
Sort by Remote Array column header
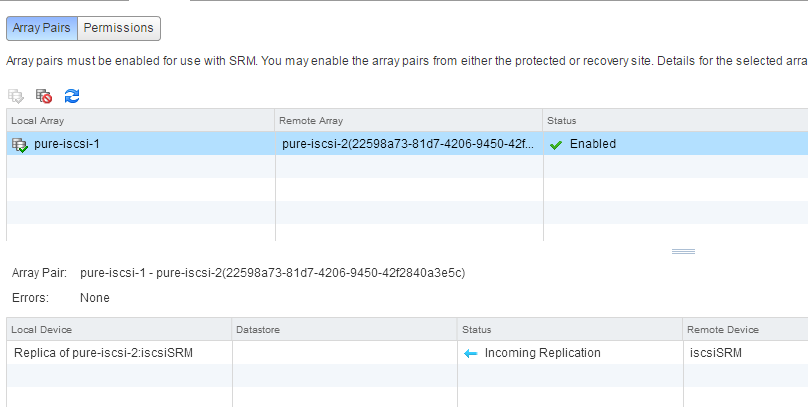[x=409, y=121]
